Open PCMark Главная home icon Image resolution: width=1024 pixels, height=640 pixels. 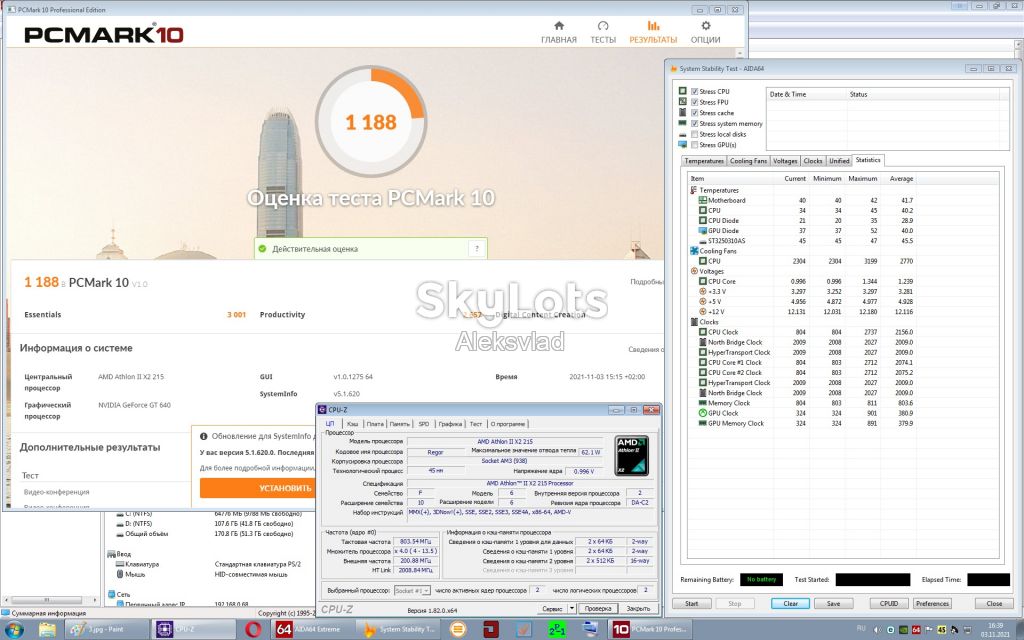[558, 26]
